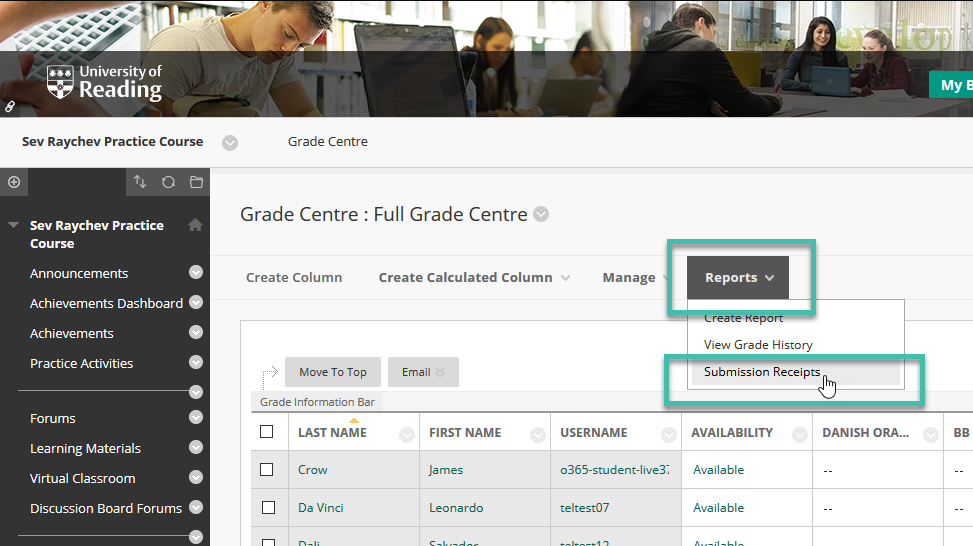
Task: Open the Email dropdown button
Action: point(423,372)
